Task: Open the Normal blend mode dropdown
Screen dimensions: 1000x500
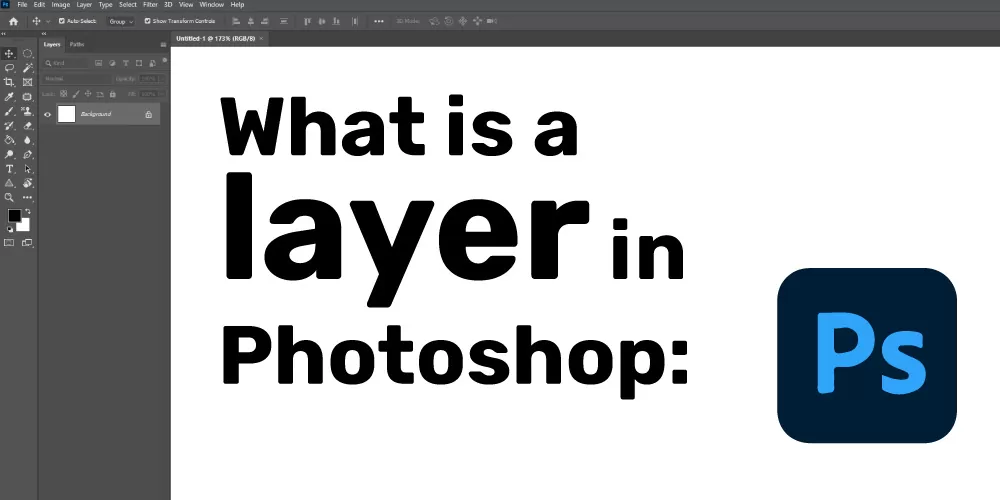Action: click(77, 78)
